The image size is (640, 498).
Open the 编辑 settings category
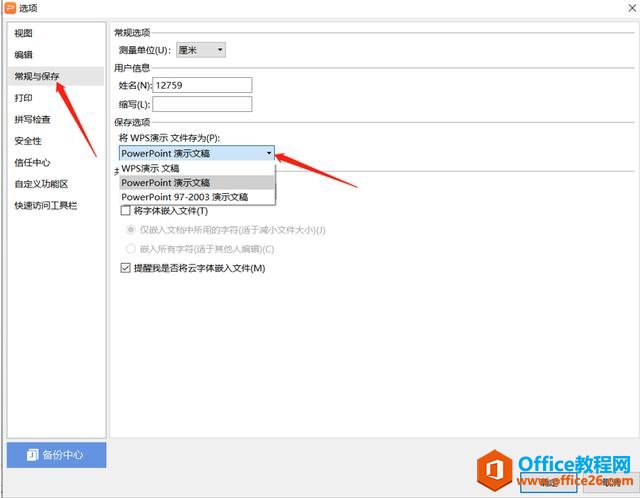23,55
